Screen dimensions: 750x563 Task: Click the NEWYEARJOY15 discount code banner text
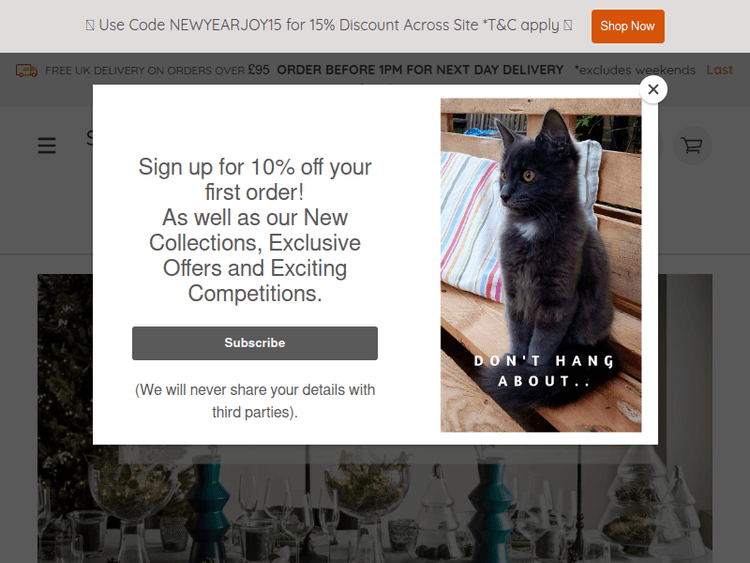click(x=329, y=25)
